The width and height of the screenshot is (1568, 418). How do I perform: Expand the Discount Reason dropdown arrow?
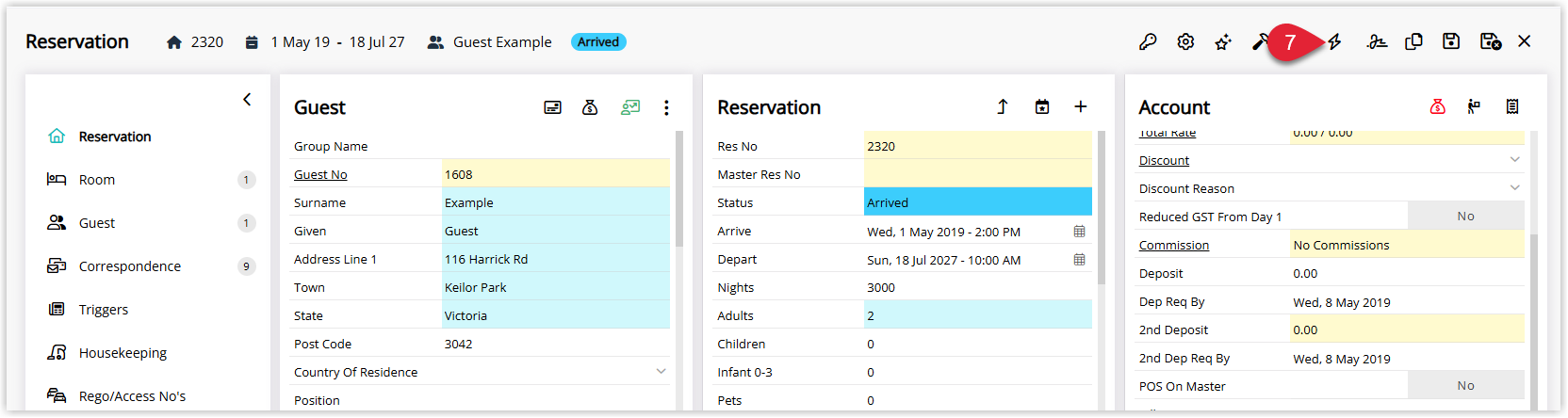click(x=1515, y=188)
